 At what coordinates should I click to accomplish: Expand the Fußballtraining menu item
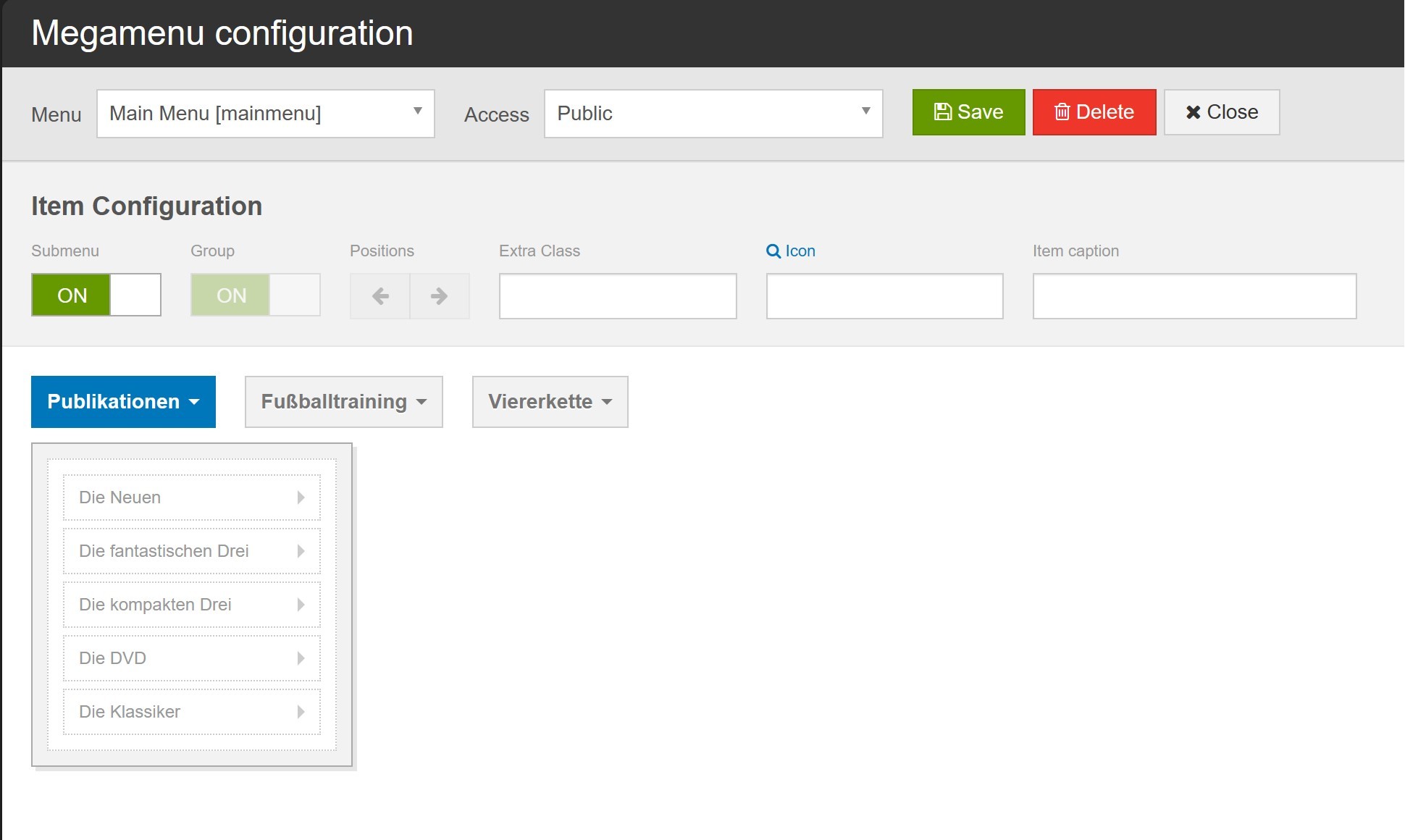coord(343,402)
